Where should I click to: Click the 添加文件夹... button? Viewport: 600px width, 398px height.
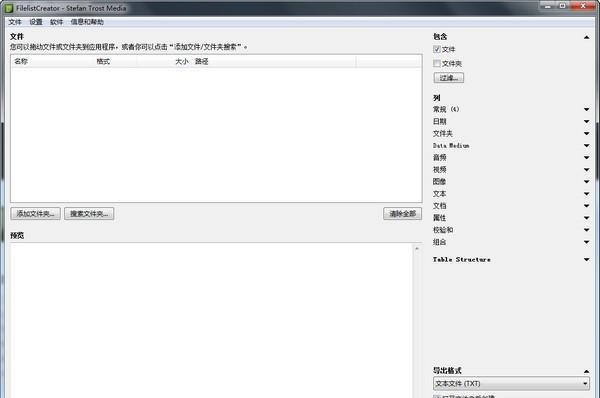coord(35,214)
